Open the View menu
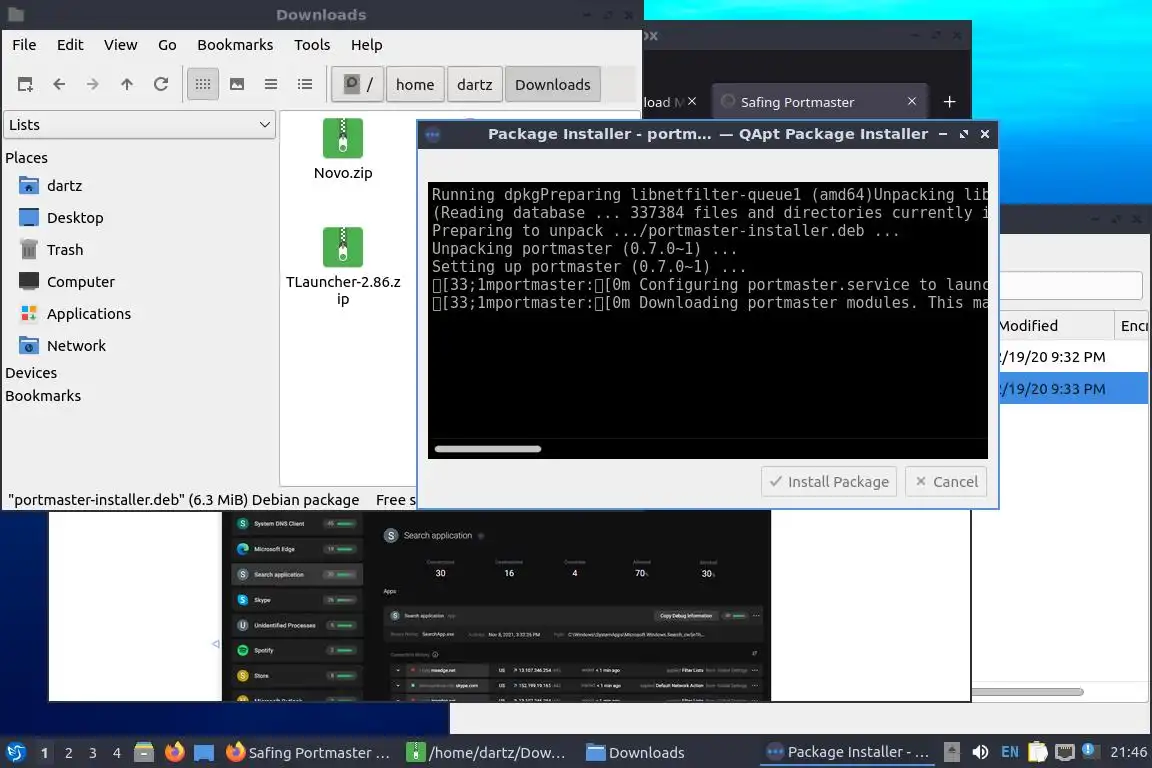The image size is (1152, 768). coord(120,45)
